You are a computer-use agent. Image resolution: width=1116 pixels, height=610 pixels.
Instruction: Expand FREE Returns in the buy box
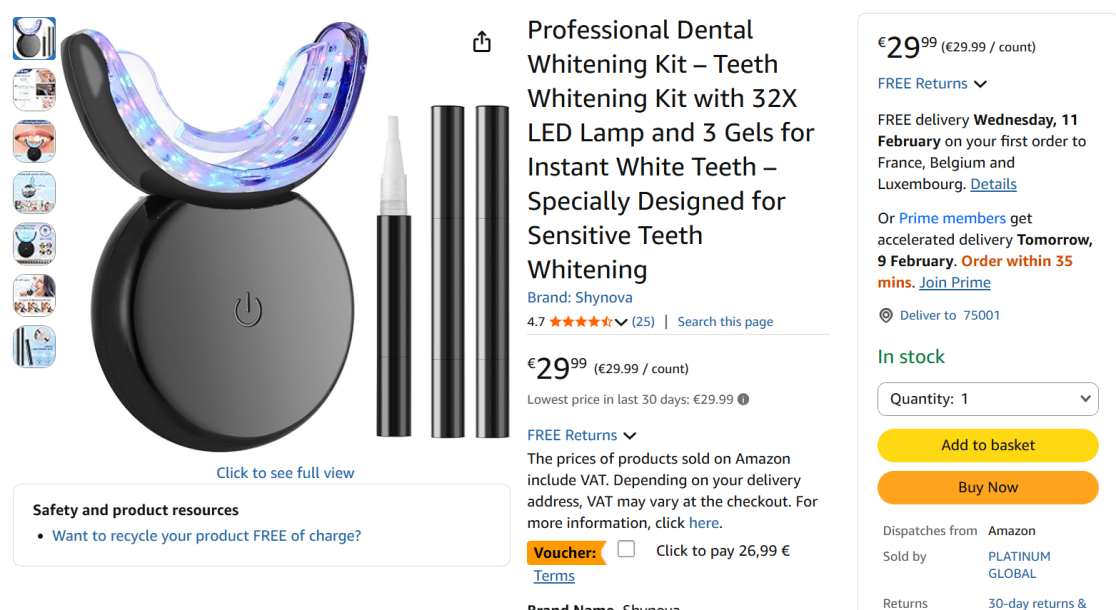[932, 84]
